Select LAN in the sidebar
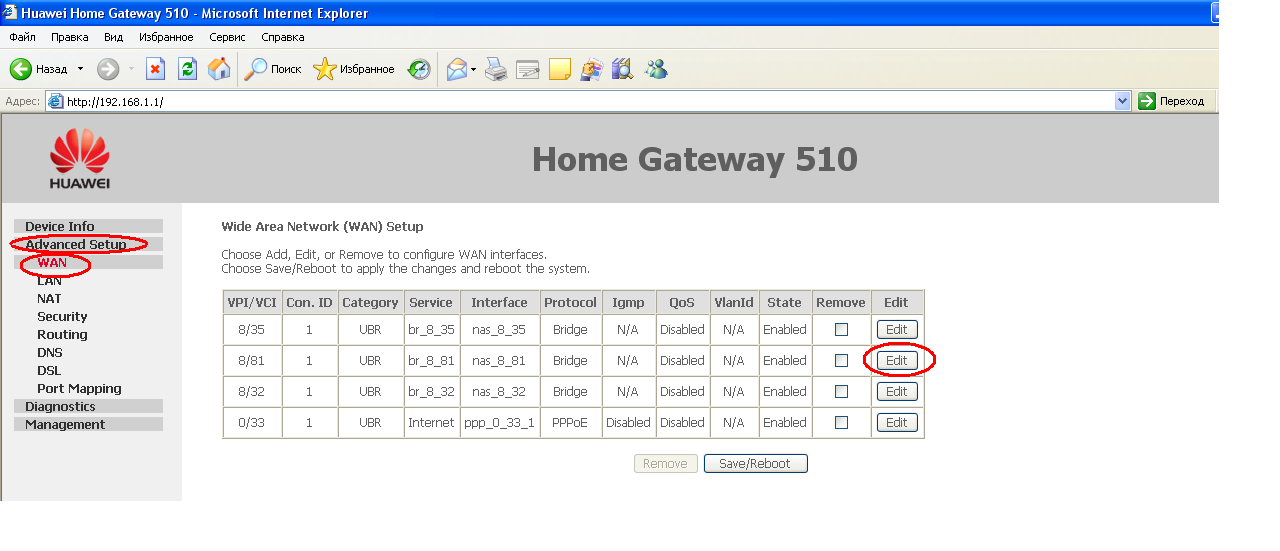 49,281
